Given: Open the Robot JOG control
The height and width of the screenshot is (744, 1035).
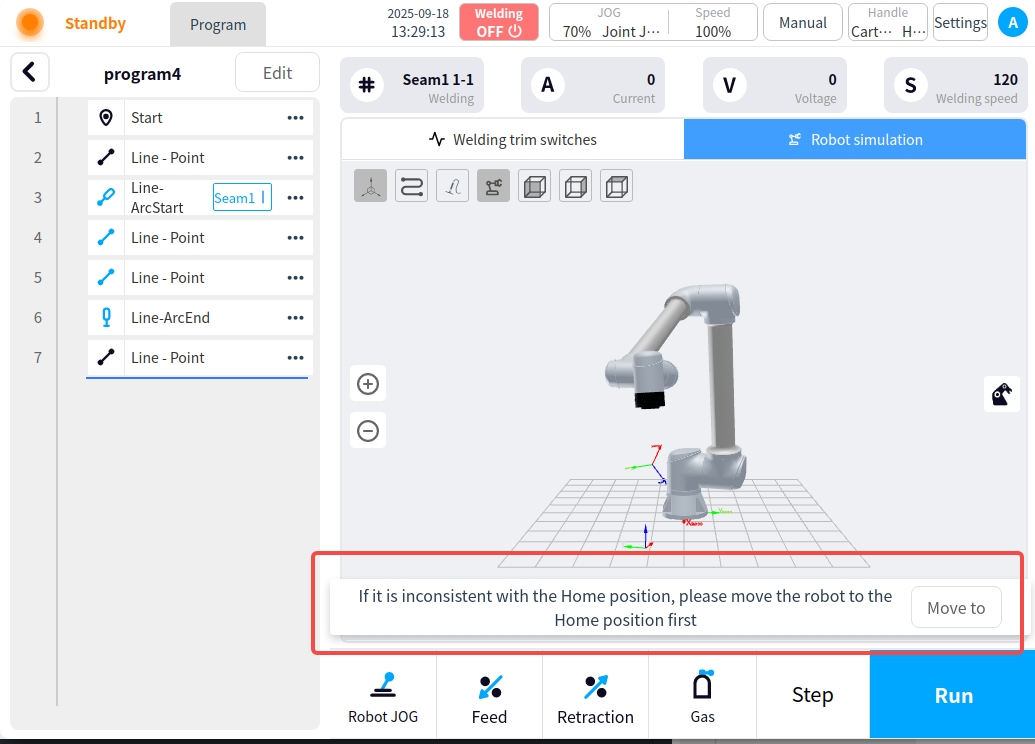Looking at the screenshot, I should [383, 695].
